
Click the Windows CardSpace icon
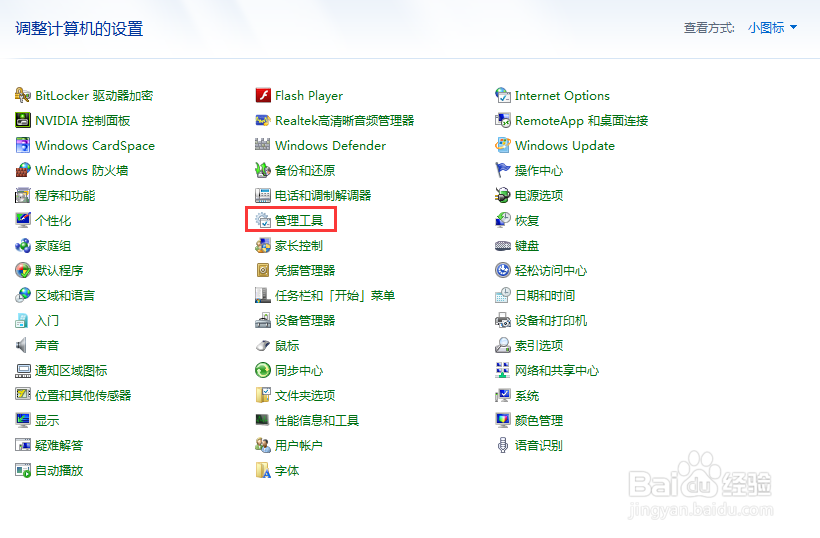(x=22, y=145)
